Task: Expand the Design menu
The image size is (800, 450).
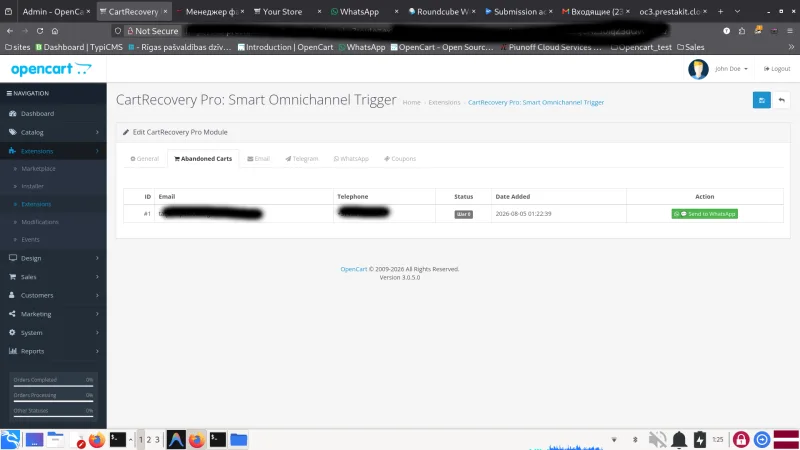Action: [53, 258]
